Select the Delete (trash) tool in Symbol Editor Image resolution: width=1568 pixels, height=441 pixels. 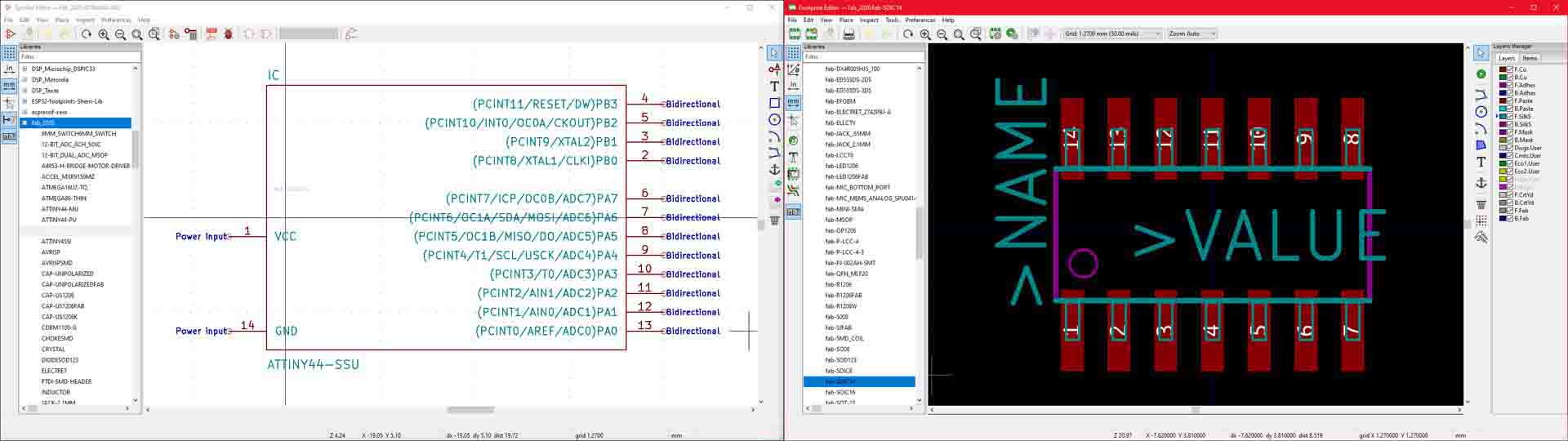click(x=774, y=220)
